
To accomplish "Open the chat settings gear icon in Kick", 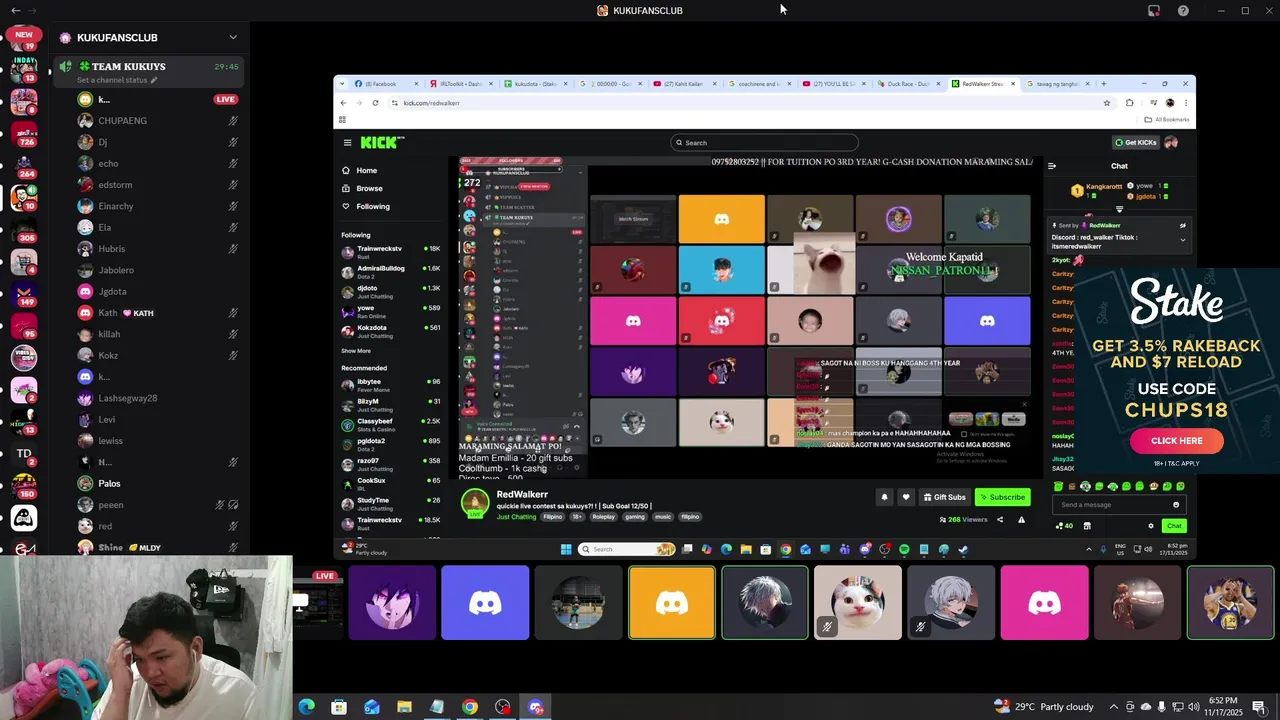I will point(1151,526).
